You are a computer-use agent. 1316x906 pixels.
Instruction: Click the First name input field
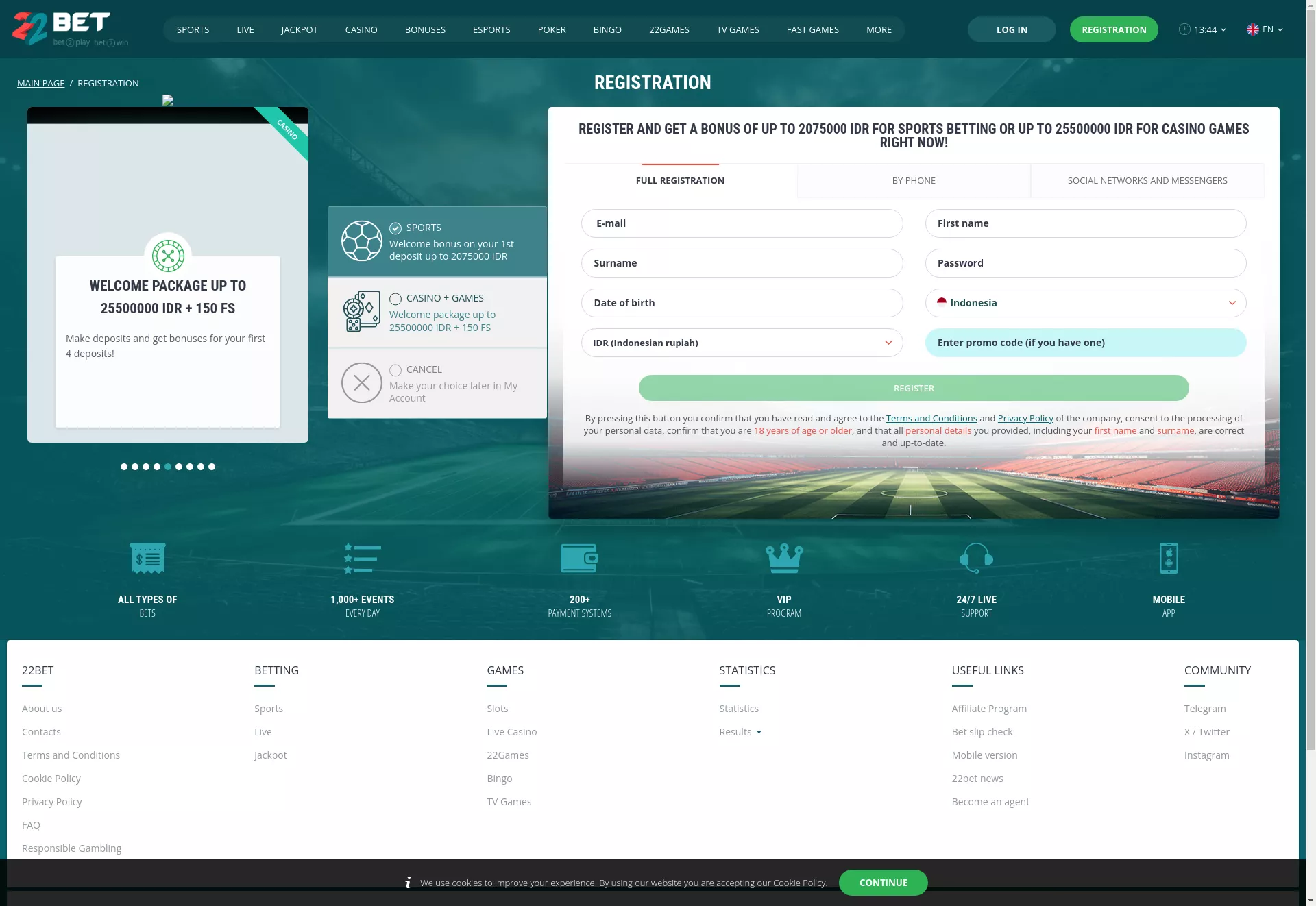point(1086,223)
